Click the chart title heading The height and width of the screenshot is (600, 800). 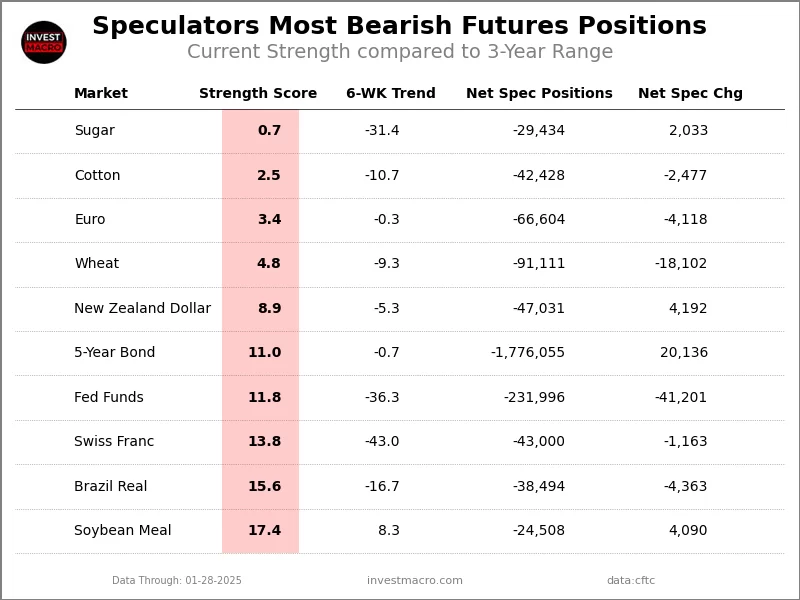pyautogui.click(x=399, y=27)
